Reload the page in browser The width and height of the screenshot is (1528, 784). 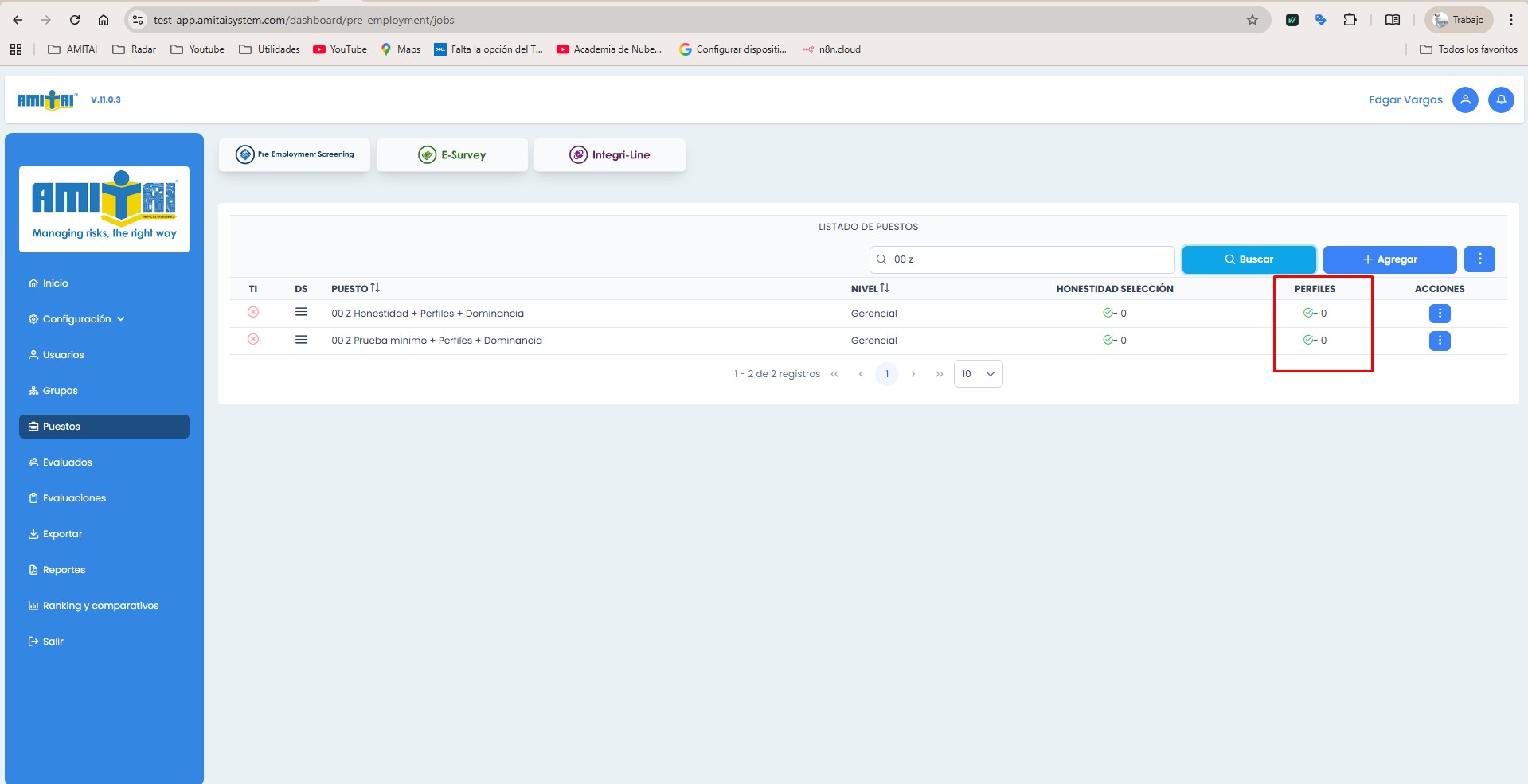point(75,20)
